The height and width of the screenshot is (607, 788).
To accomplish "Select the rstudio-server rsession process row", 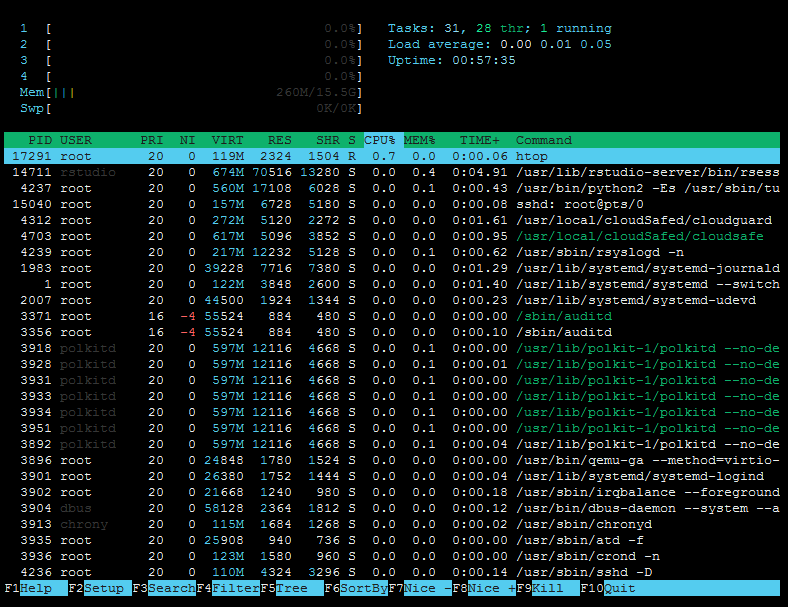I will (x=392, y=172).
